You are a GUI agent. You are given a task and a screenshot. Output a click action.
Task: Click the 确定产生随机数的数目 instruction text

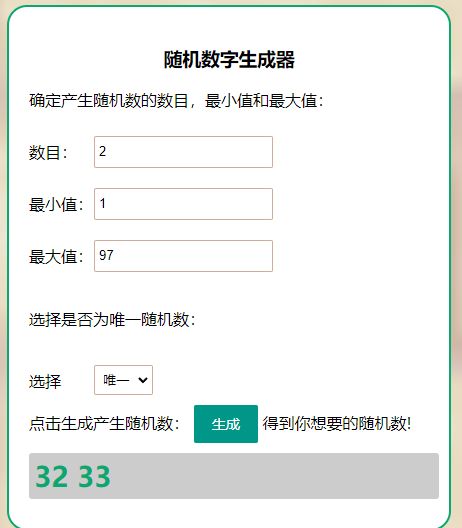[x=108, y=101]
